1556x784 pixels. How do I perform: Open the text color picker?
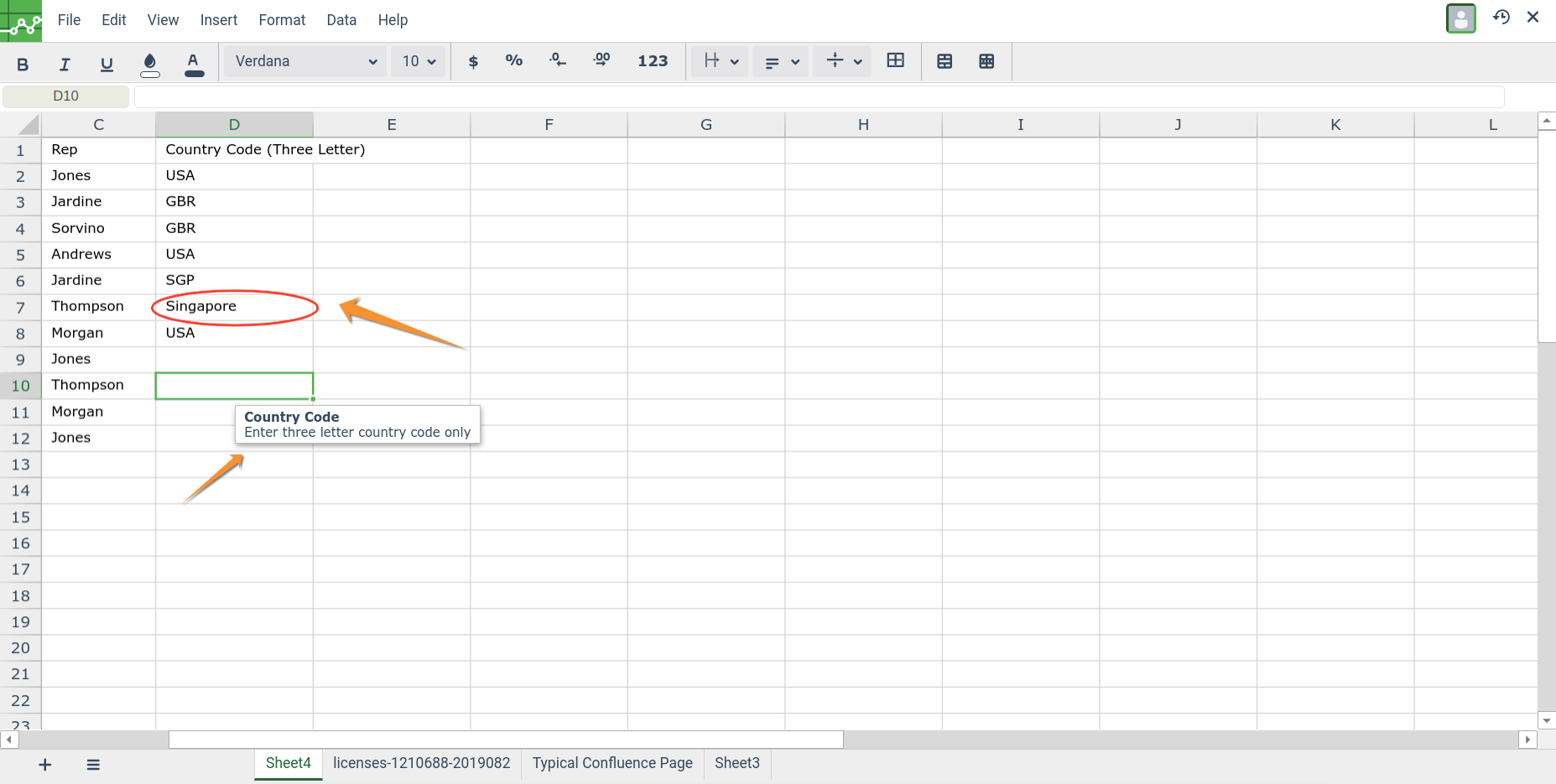point(194,63)
